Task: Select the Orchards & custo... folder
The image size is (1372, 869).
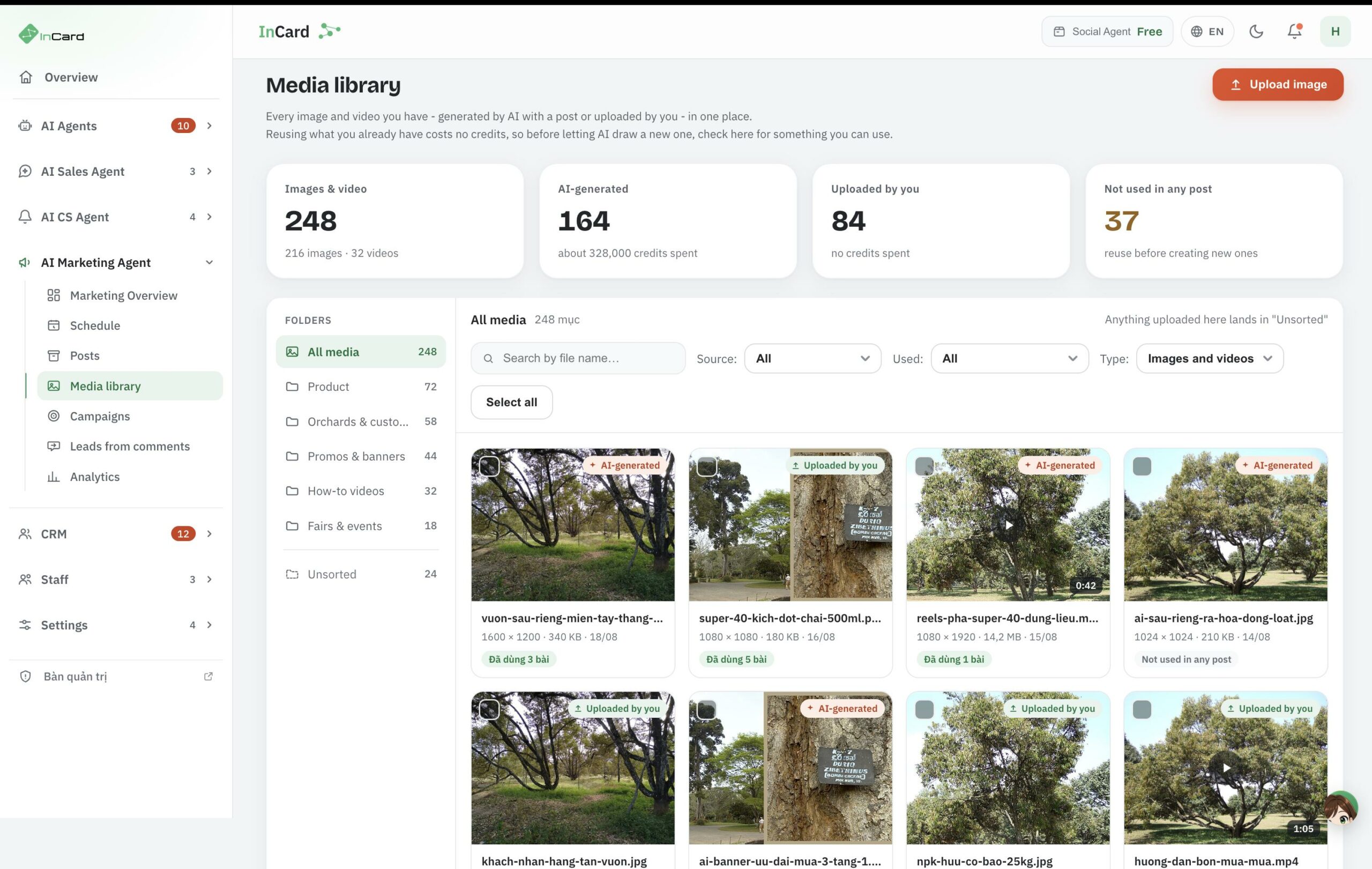Action: 361,422
